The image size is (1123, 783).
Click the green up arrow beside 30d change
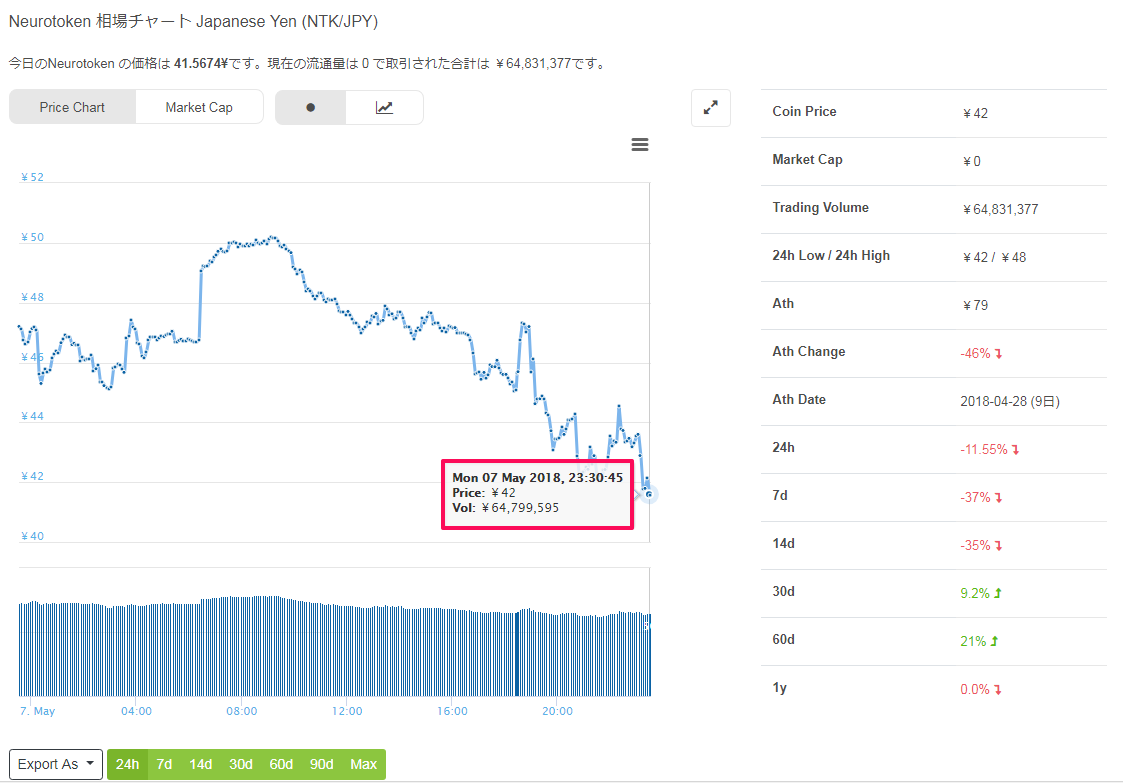(998, 593)
